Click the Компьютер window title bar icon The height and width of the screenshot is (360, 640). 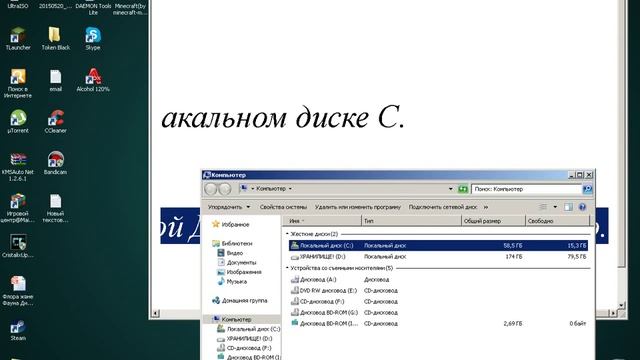pyautogui.click(x=207, y=175)
